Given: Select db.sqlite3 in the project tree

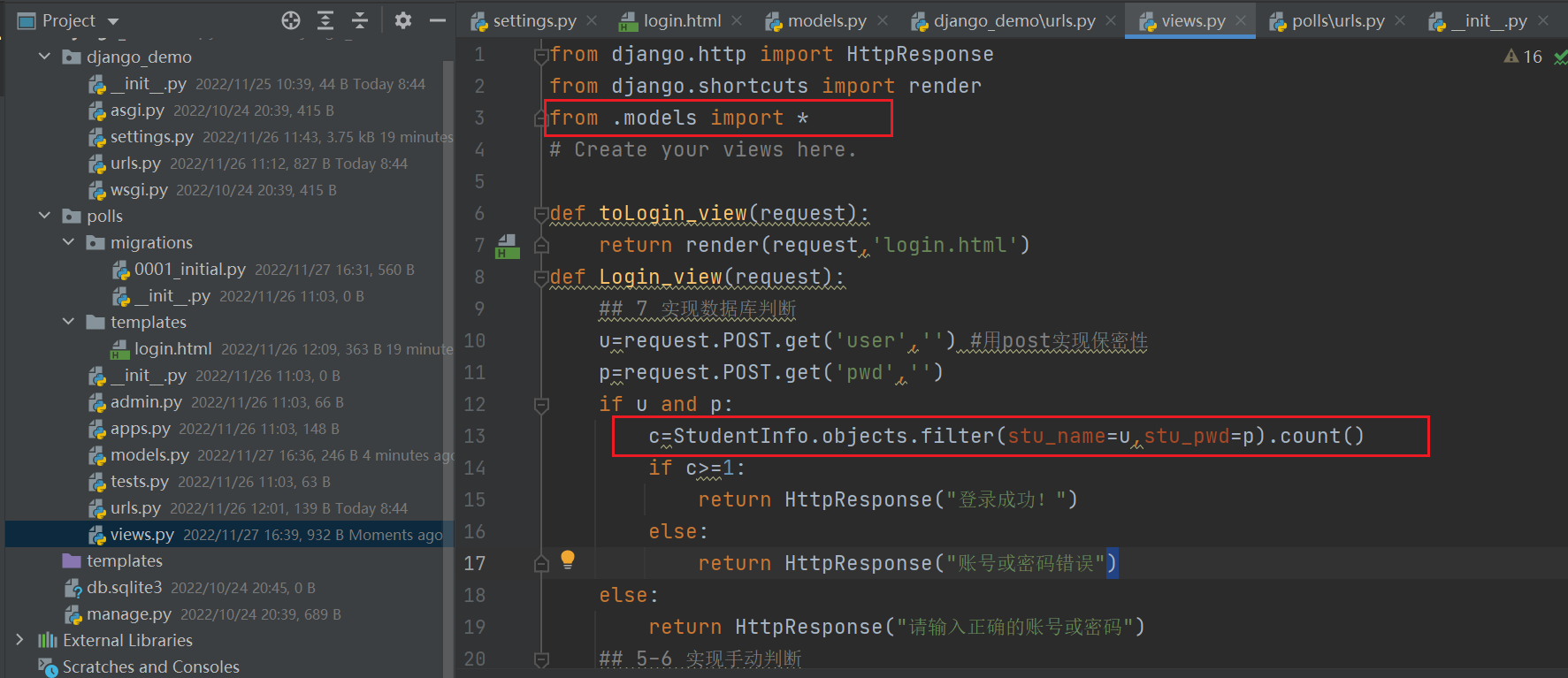Looking at the screenshot, I should point(124,588).
